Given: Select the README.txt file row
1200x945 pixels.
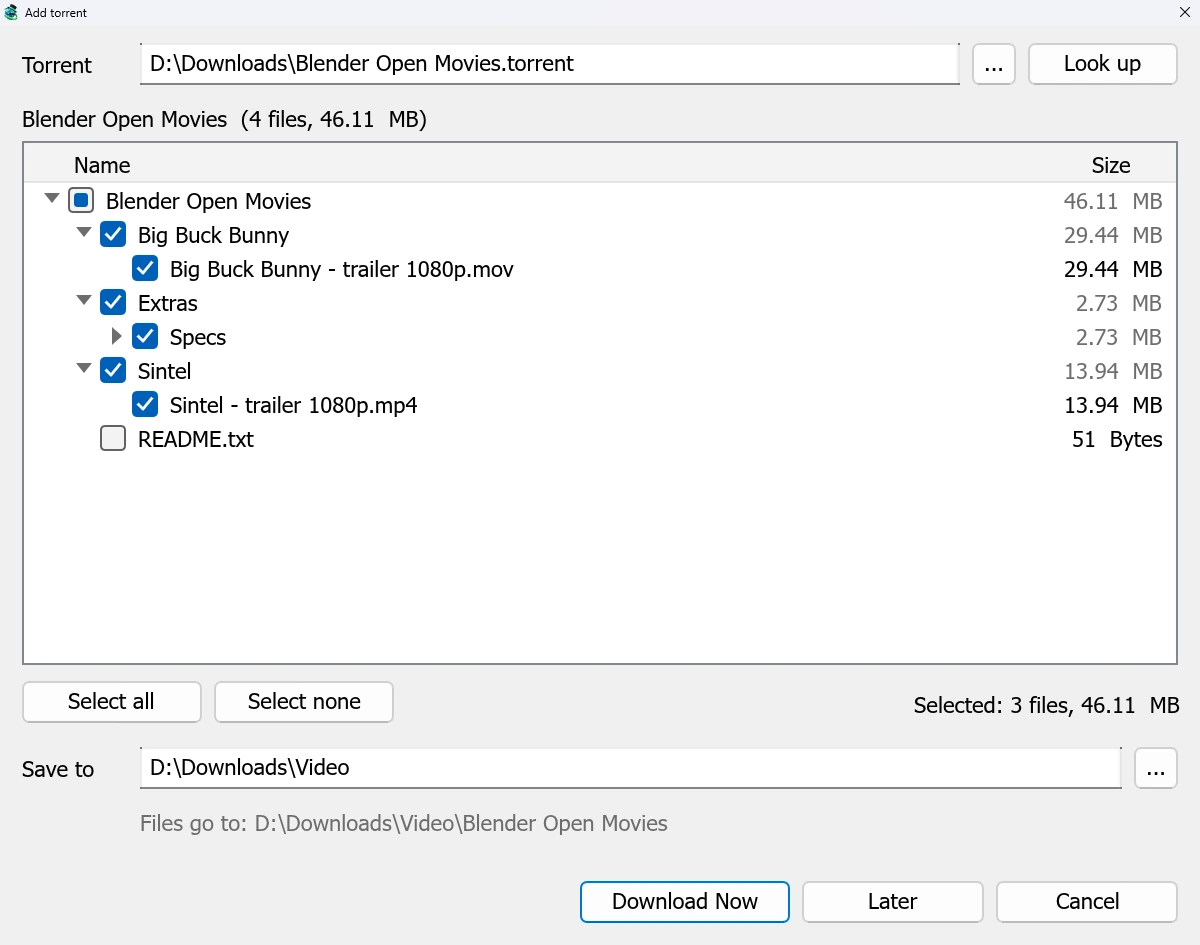Looking at the screenshot, I should point(599,439).
